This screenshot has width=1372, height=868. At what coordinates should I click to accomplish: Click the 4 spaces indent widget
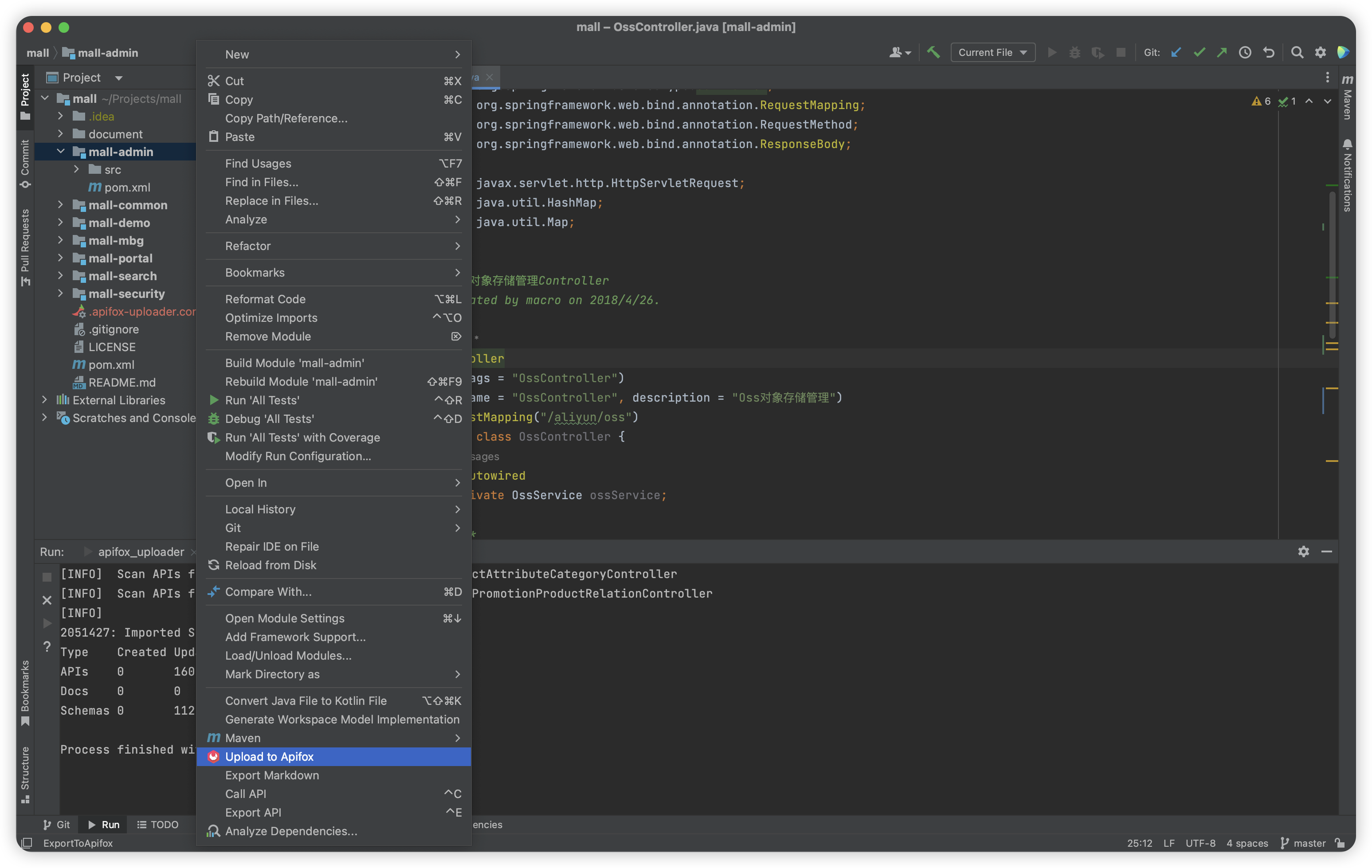click(x=1247, y=843)
